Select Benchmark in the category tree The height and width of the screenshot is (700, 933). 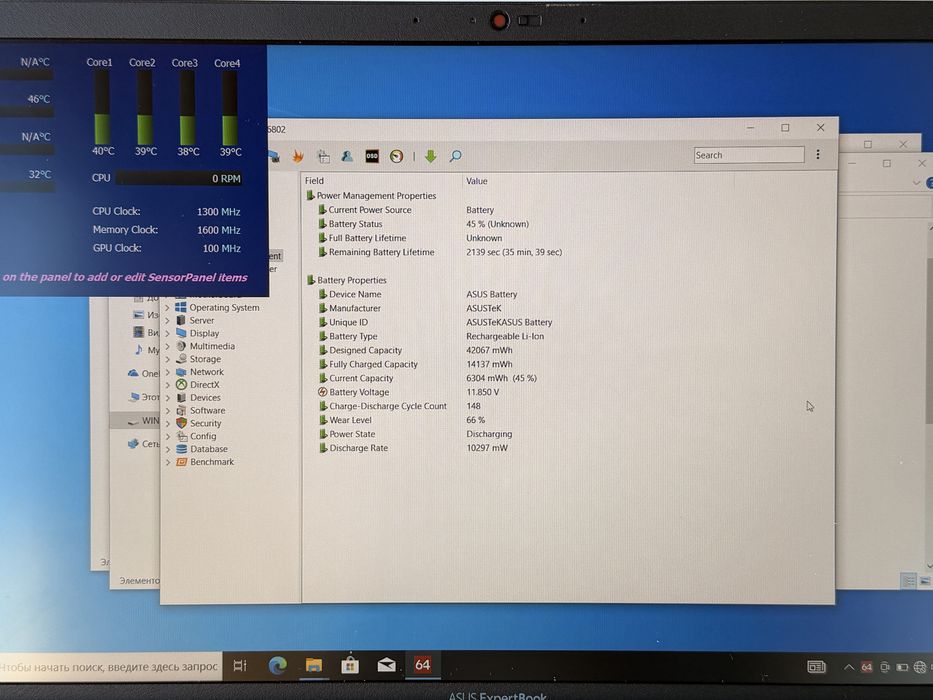212,462
